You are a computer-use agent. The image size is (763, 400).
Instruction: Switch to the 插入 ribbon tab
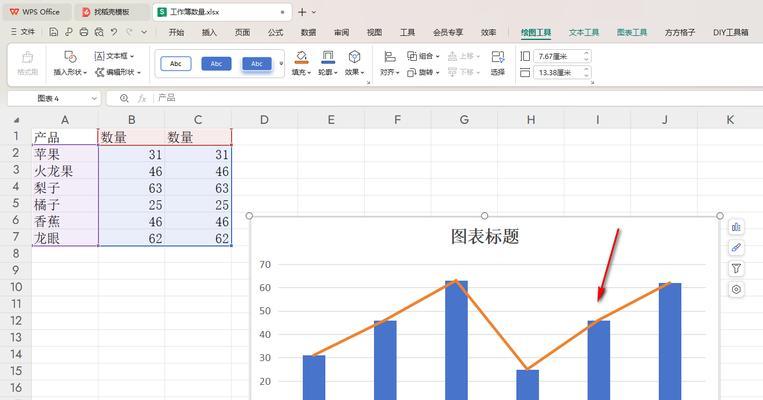point(209,32)
